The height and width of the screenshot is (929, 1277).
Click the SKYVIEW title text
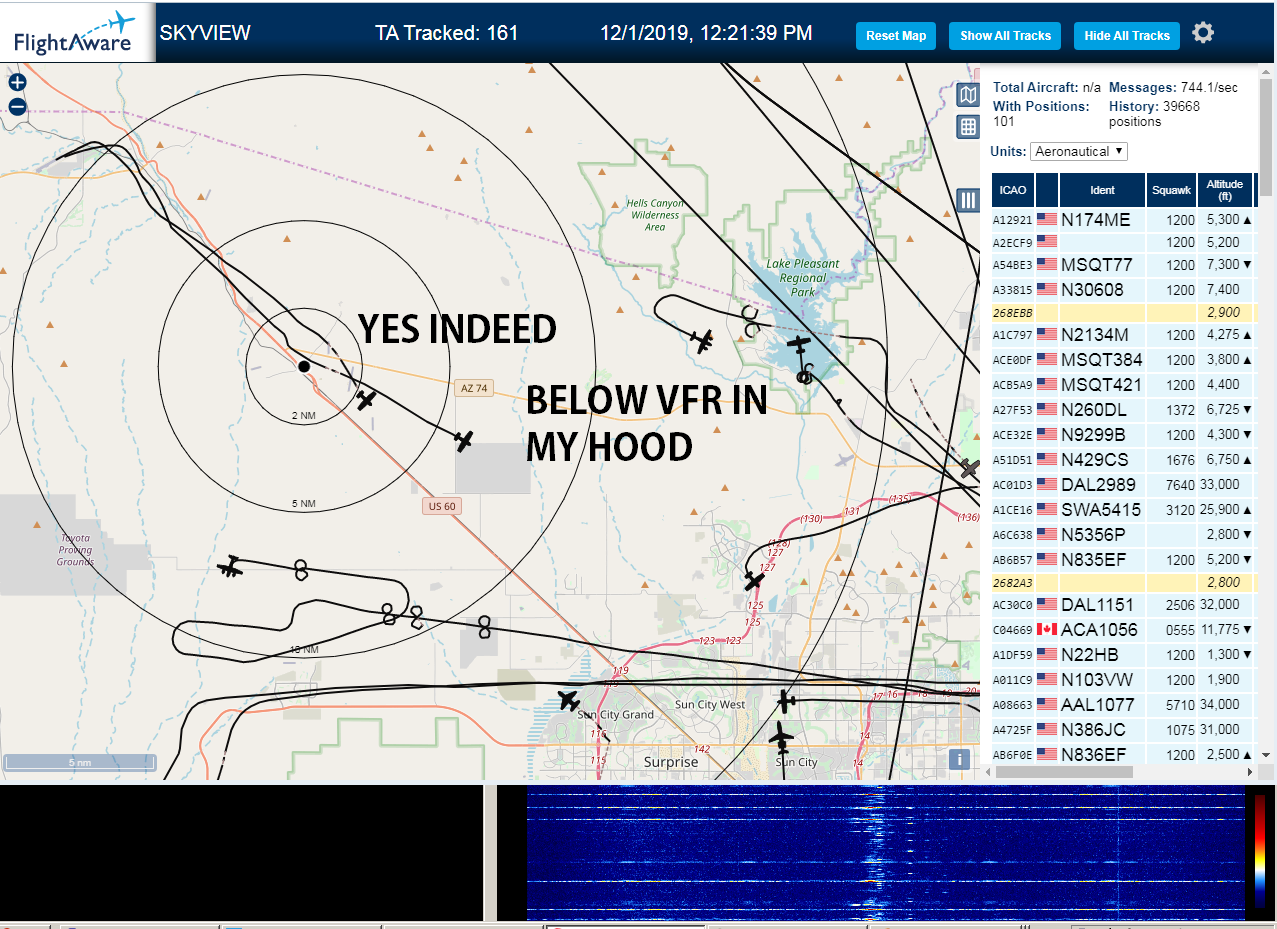tap(205, 32)
